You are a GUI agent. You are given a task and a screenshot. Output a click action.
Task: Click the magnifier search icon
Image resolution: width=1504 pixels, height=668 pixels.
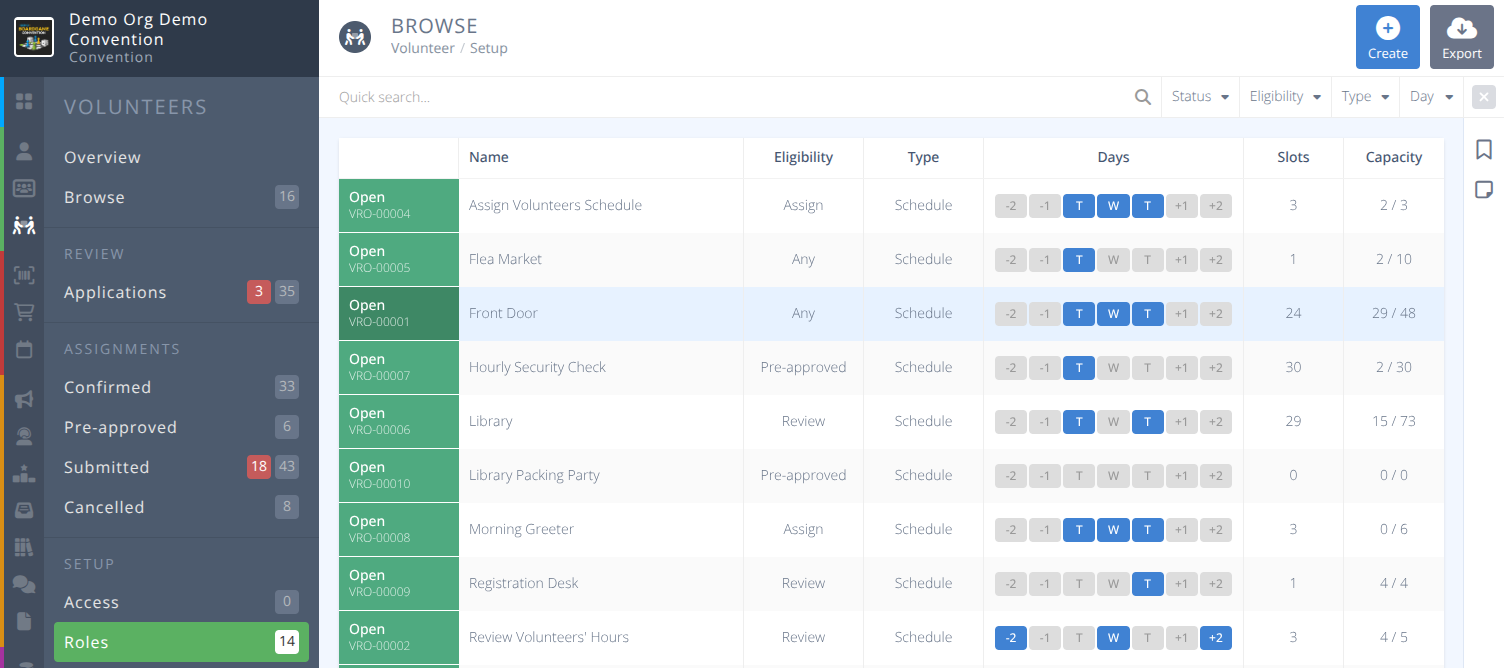coord(1143,97)
